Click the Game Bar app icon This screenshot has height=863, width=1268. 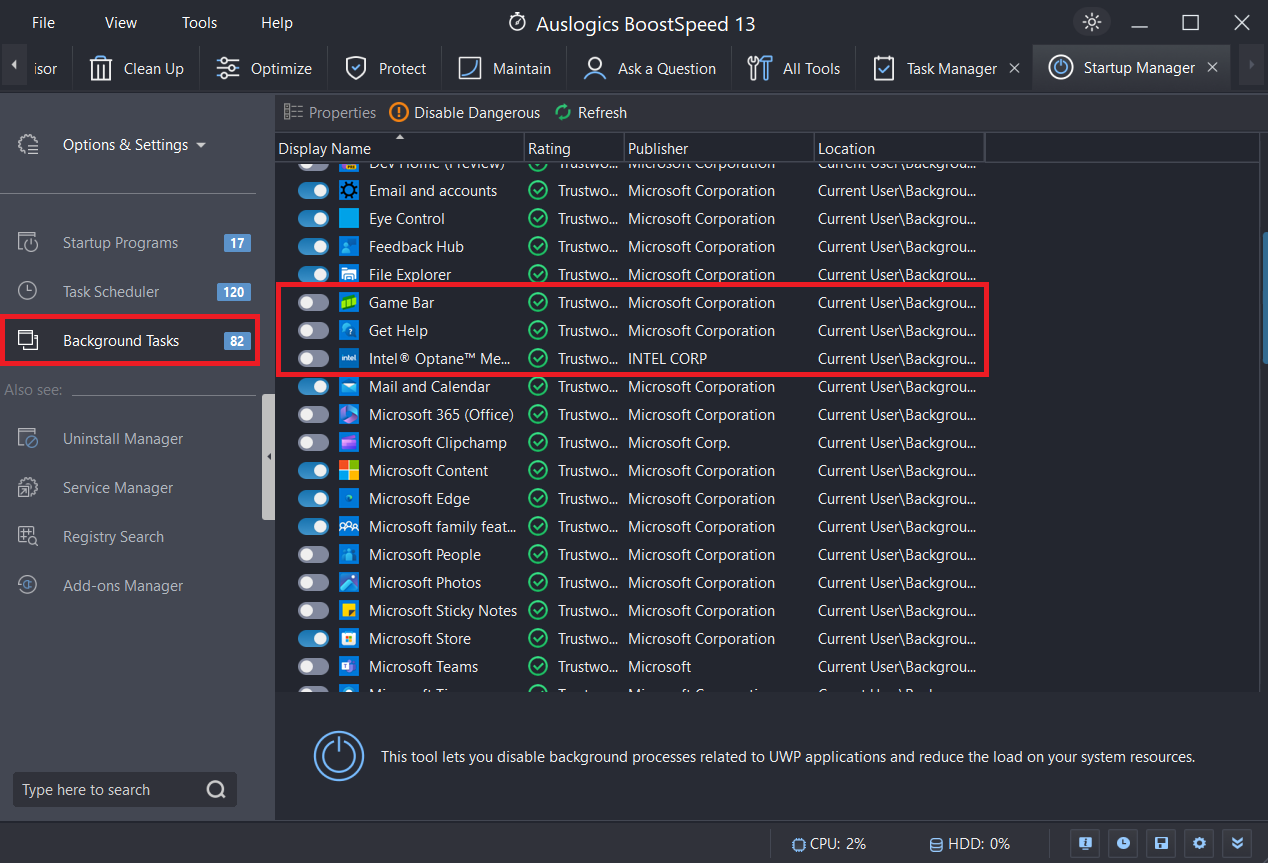349,303
